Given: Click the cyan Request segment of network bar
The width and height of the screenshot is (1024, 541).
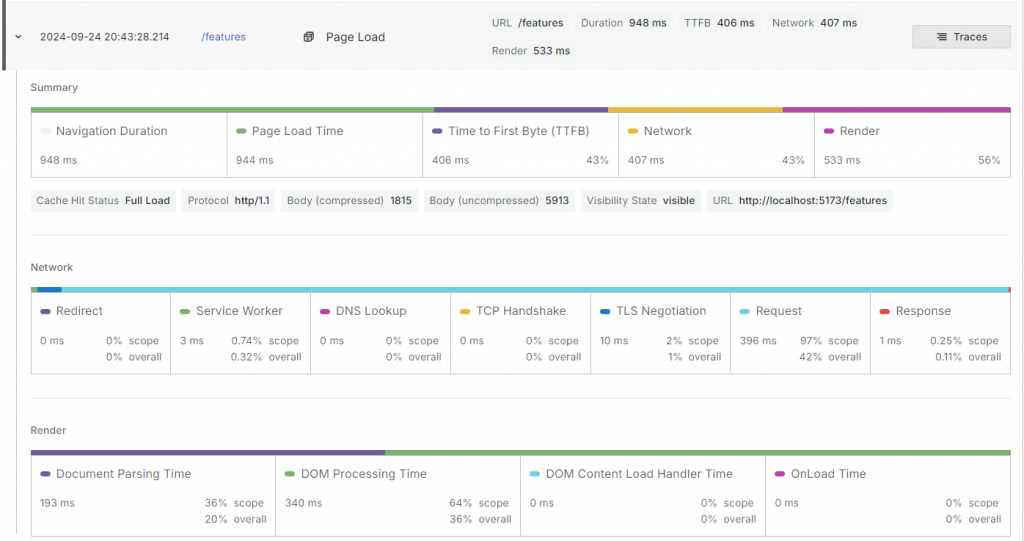Looking at the screenshot, I should pyautogui.click(x=535, y=289).
